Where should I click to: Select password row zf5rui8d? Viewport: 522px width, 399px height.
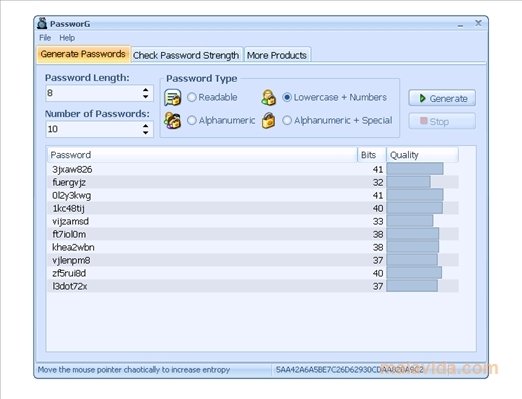253,273
